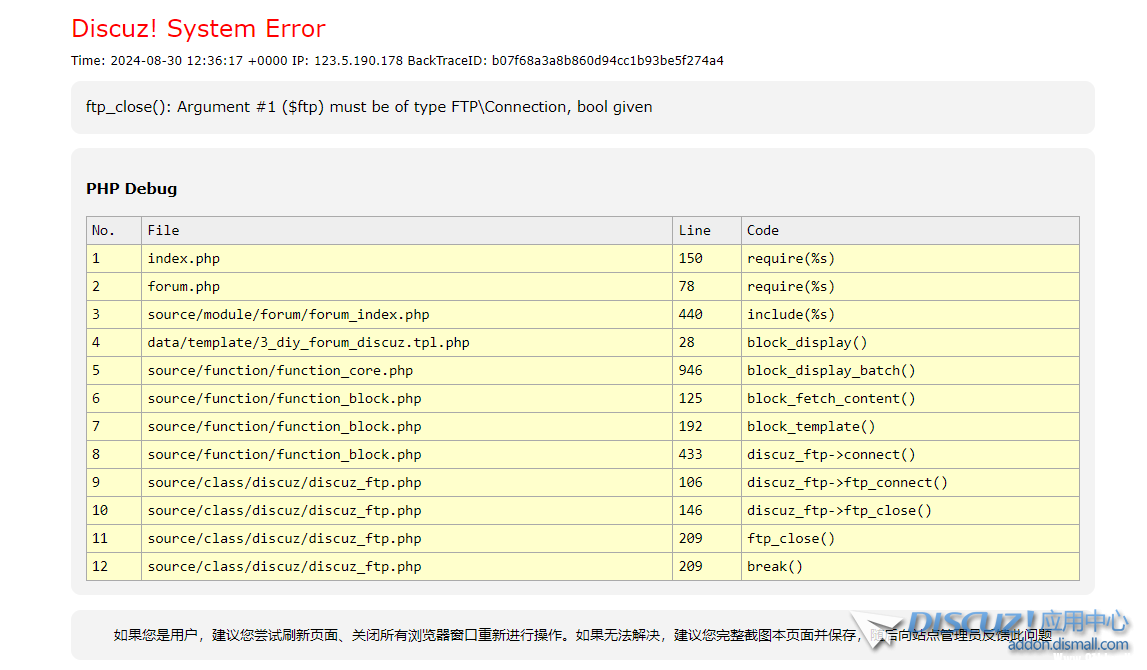Screen dimensions: 1147x670
Task: Click the 3_diy_forum_discuz.tpl.php file path
Action: pyautogui.click(x=308, y=343)
